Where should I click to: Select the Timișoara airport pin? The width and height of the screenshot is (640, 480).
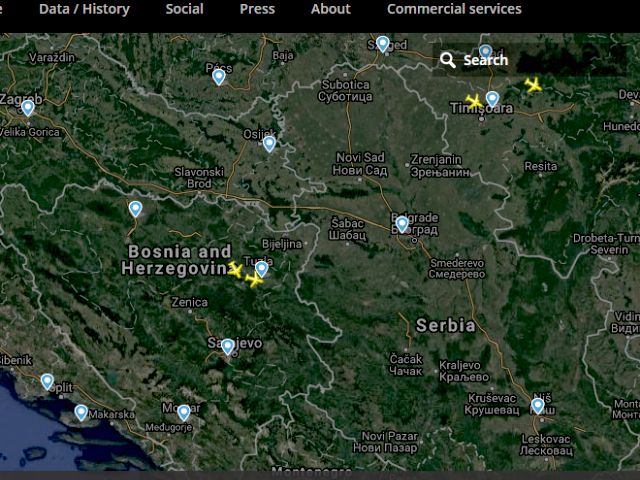coord(492,100)
